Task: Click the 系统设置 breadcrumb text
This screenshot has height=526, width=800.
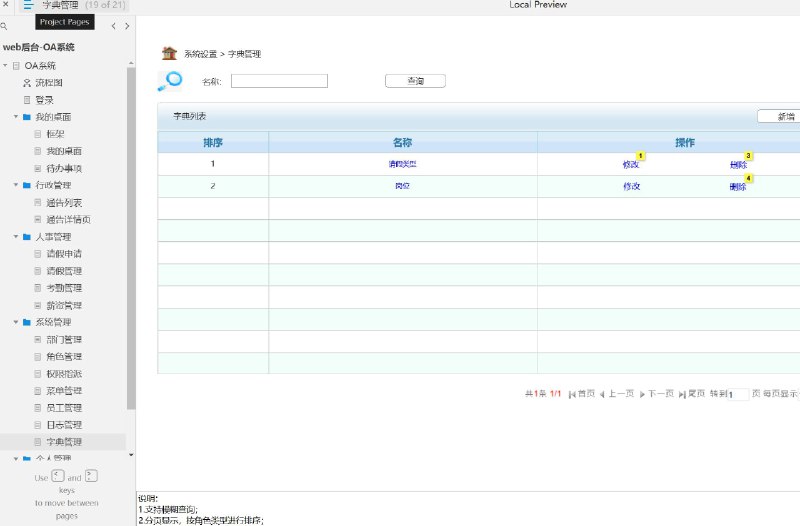Action: click(x=201, y=54)
